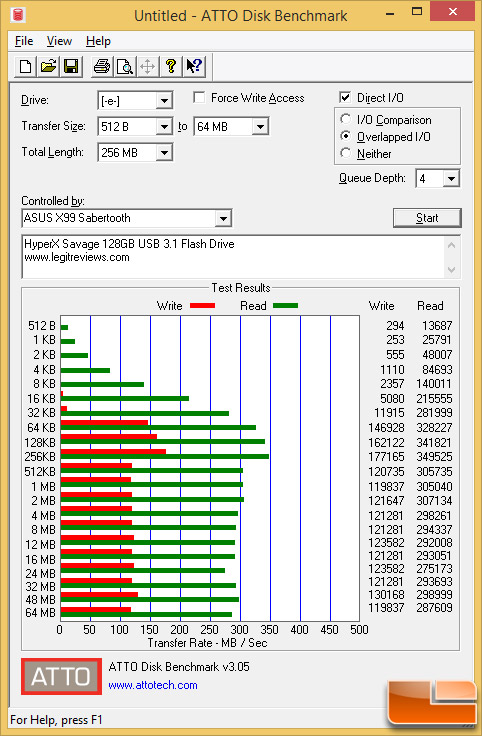Click the green Read legend swatch
482x736 pixels.
click(x=285, y=306)
